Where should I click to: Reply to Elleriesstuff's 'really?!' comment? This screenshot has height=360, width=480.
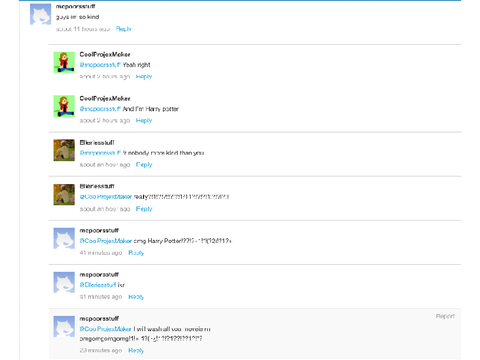pos(144,209)
